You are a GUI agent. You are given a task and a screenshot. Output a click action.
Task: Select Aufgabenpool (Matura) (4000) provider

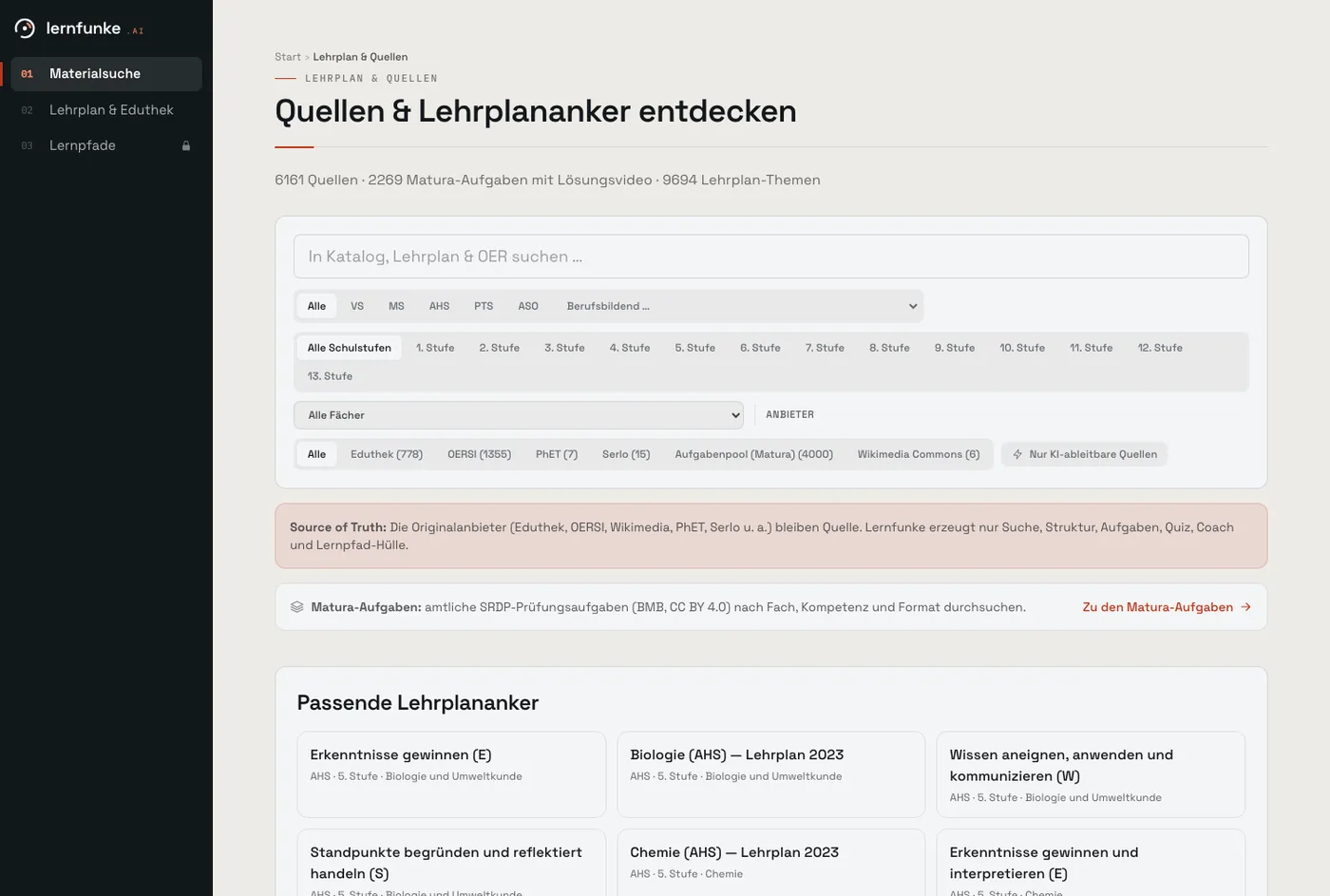point(754,454)
